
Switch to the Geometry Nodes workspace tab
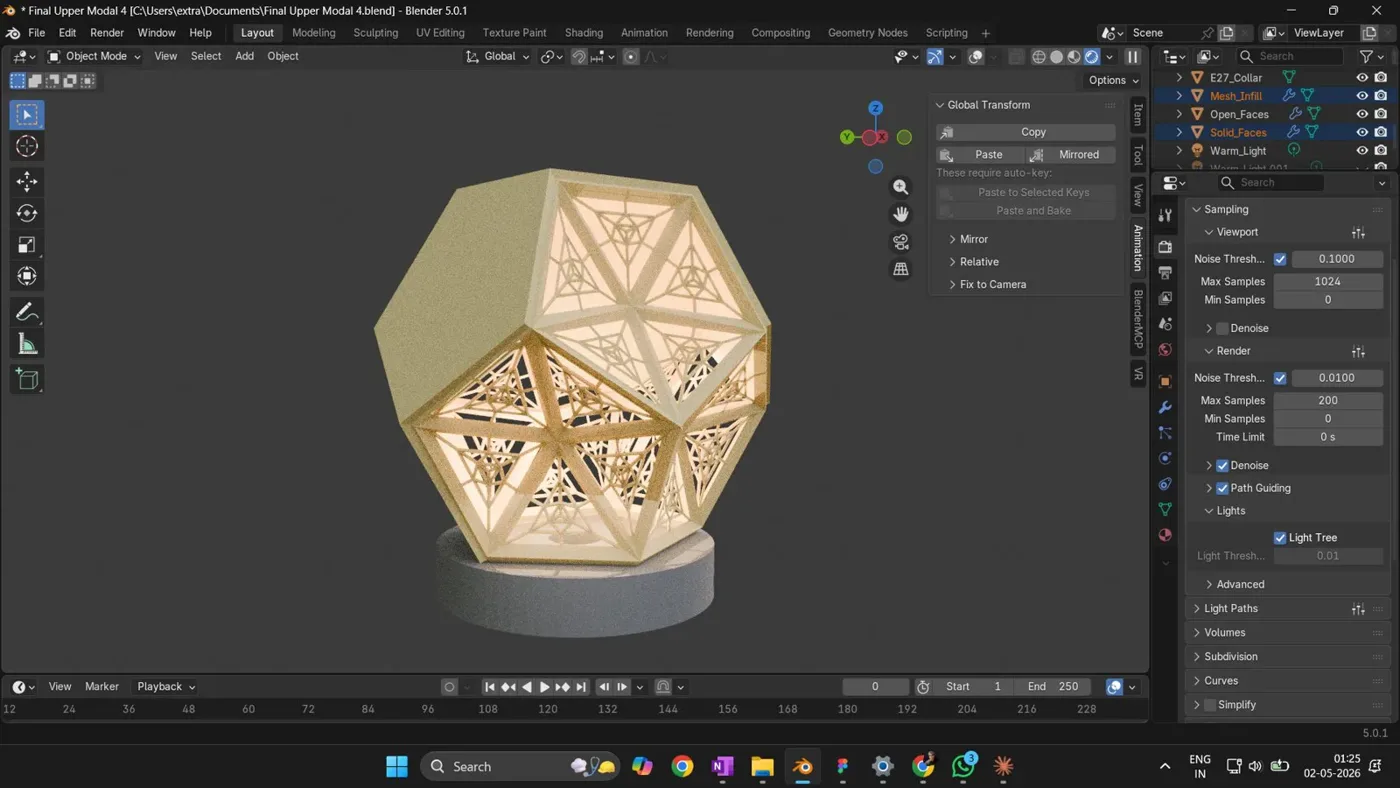[867, 33]
